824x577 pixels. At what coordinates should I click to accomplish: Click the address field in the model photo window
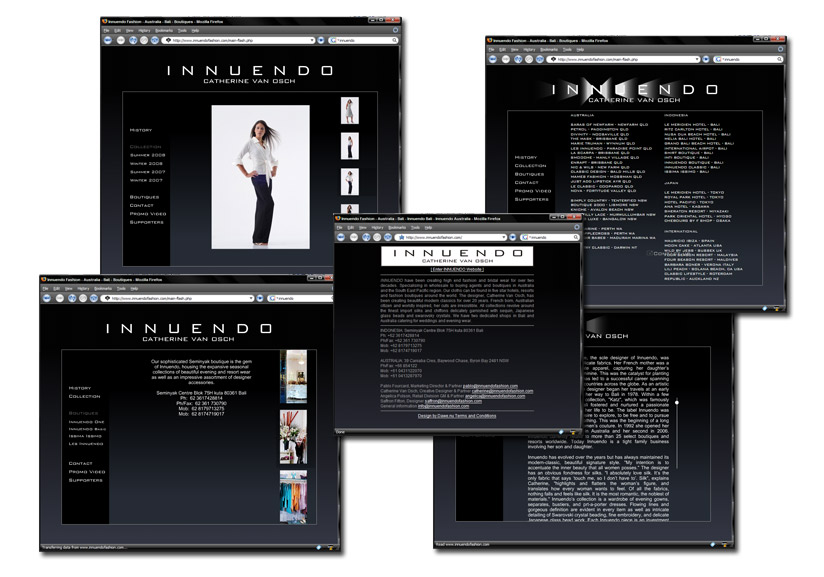pos(239,40)
